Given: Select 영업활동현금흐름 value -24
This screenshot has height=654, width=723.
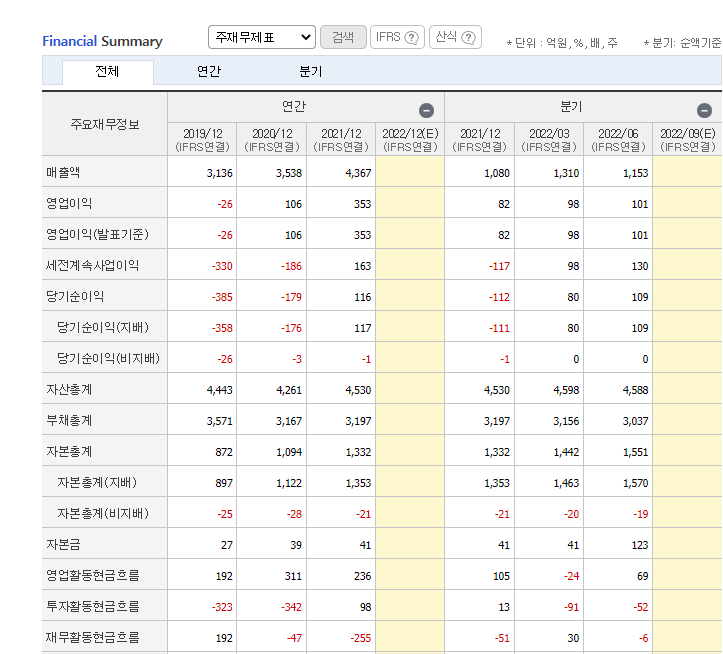Looking at the screenshot, I should pos(571,576).
